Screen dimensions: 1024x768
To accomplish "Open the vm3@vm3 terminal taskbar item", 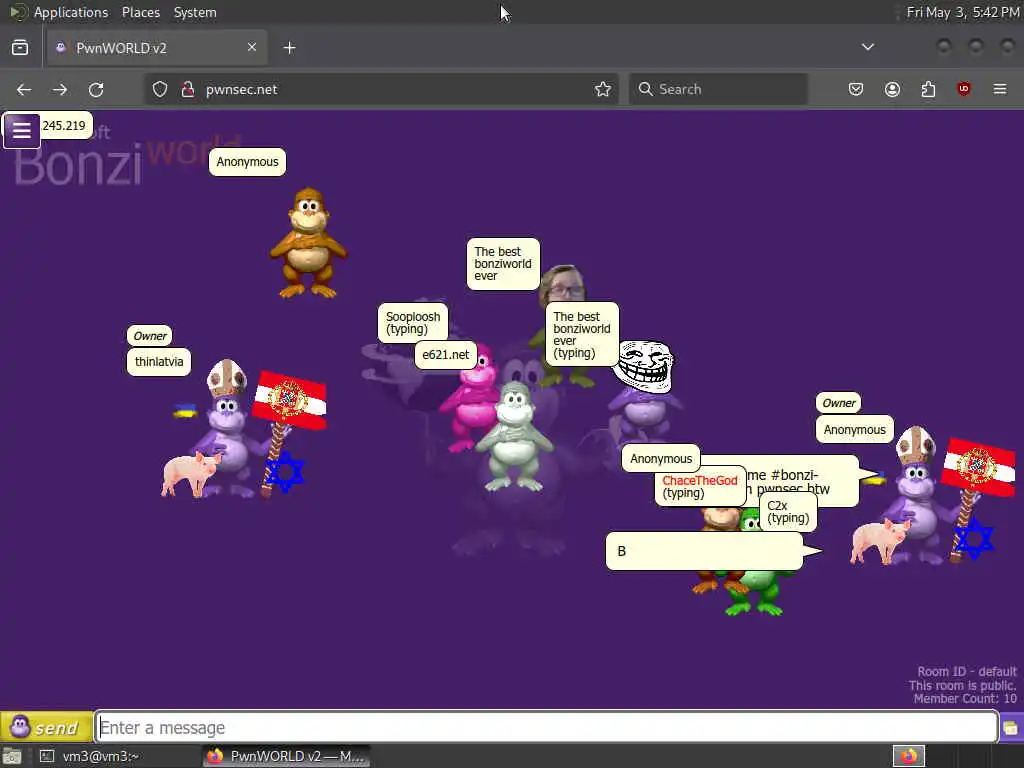I will (91, 756).
